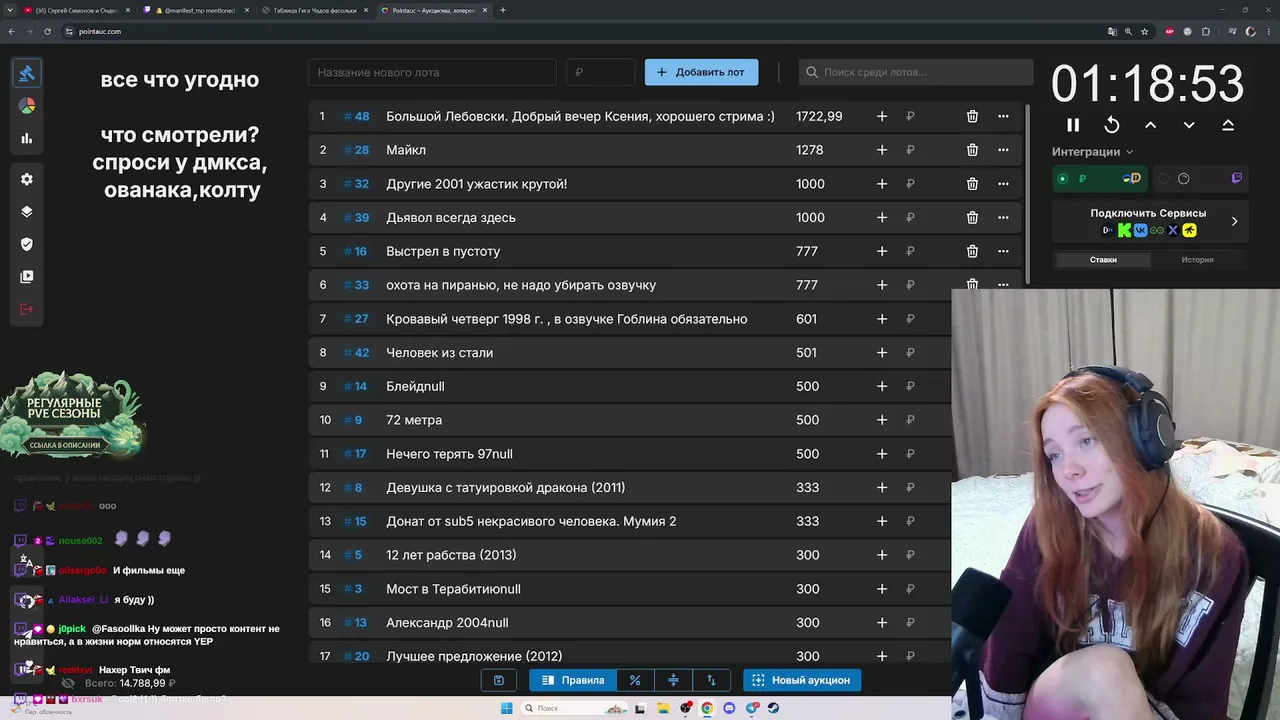Delete the Выстрел в пустоту lot
The height and width of the screenshot is (720, 1280).
click(972, 251)
